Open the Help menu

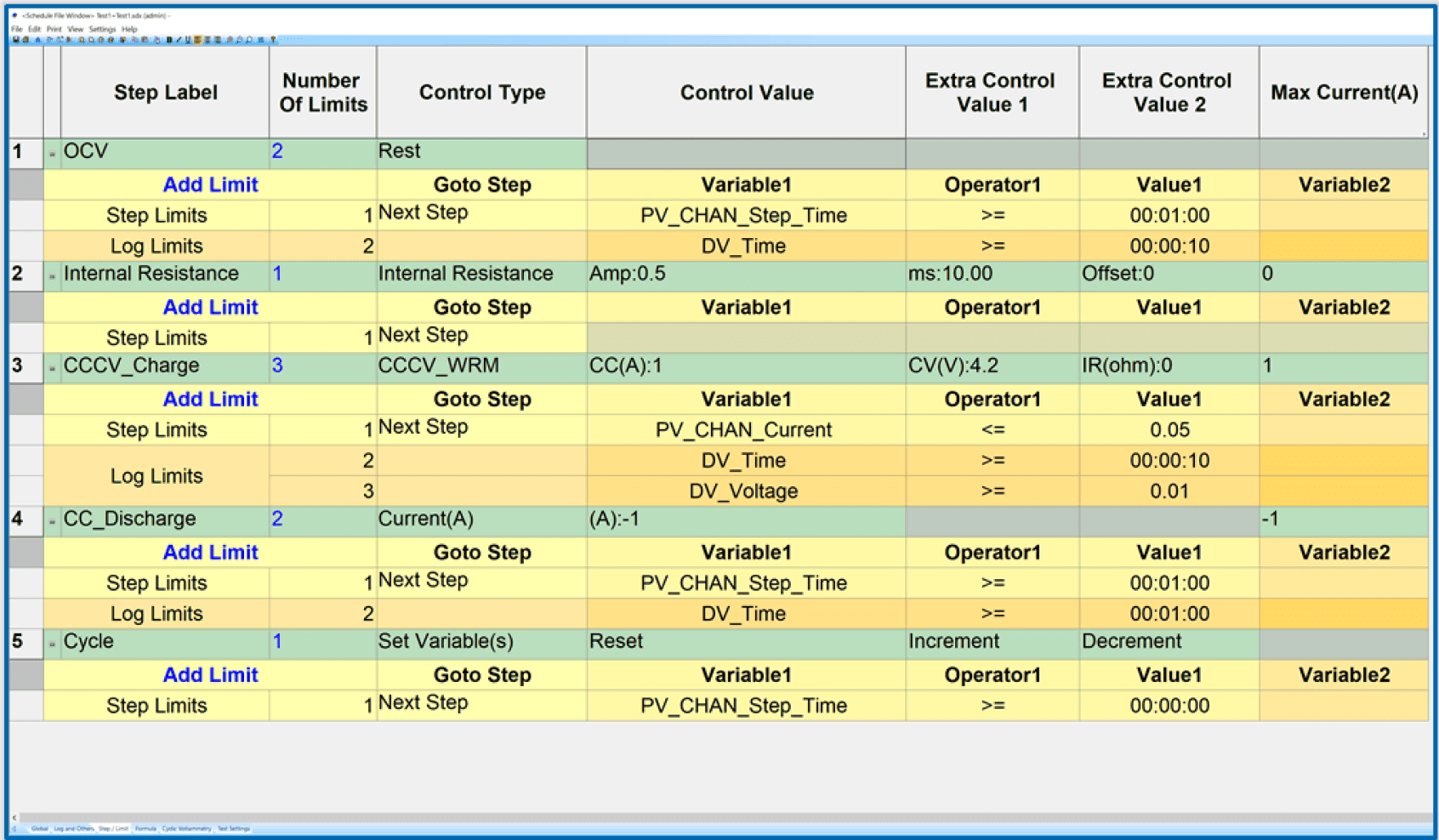point(129,29)
